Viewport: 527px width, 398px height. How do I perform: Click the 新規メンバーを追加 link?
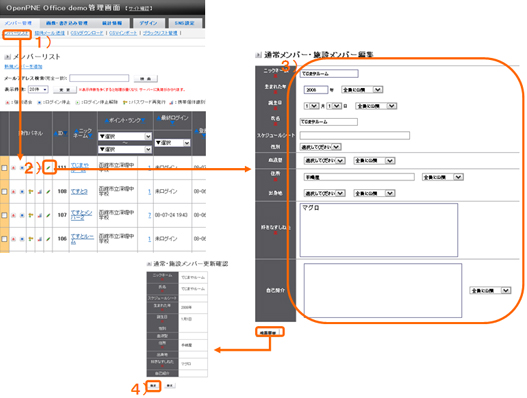(23, 67)
